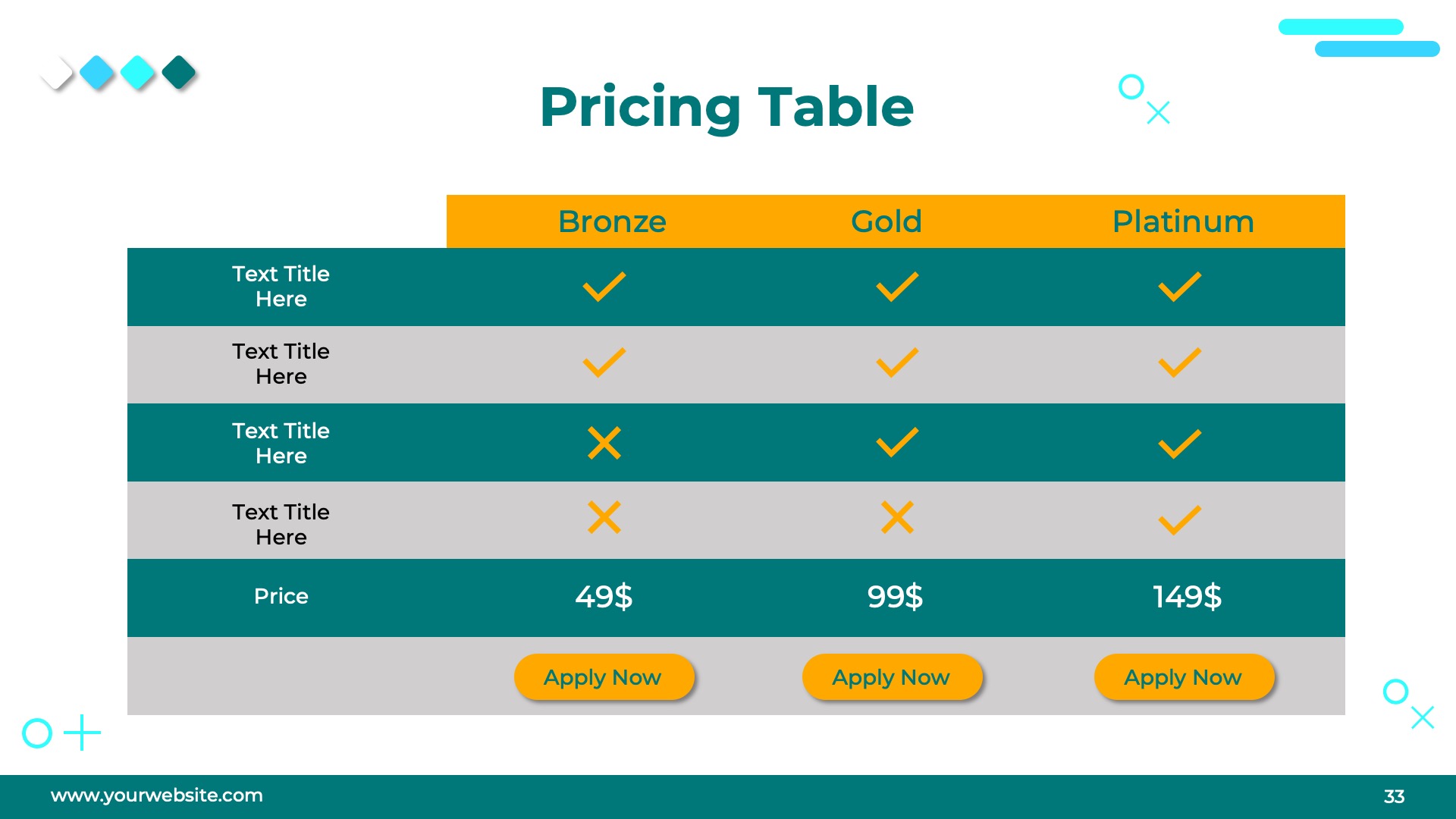Screen dimensions: 1456x819
Task: Click the 149$ Platinum price
Action: coord(1187,597)
